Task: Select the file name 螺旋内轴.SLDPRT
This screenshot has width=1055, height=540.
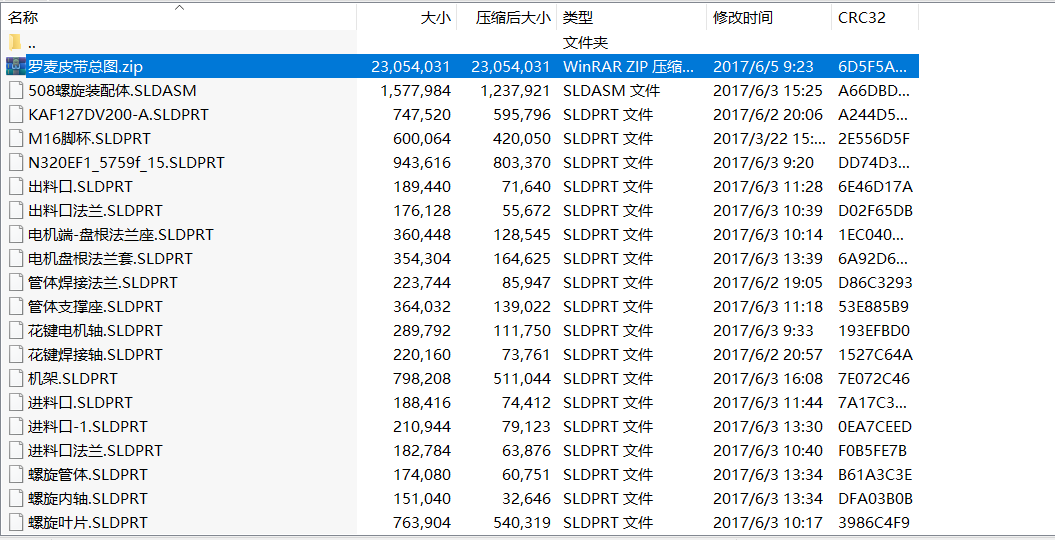Action: coord(87,498)
